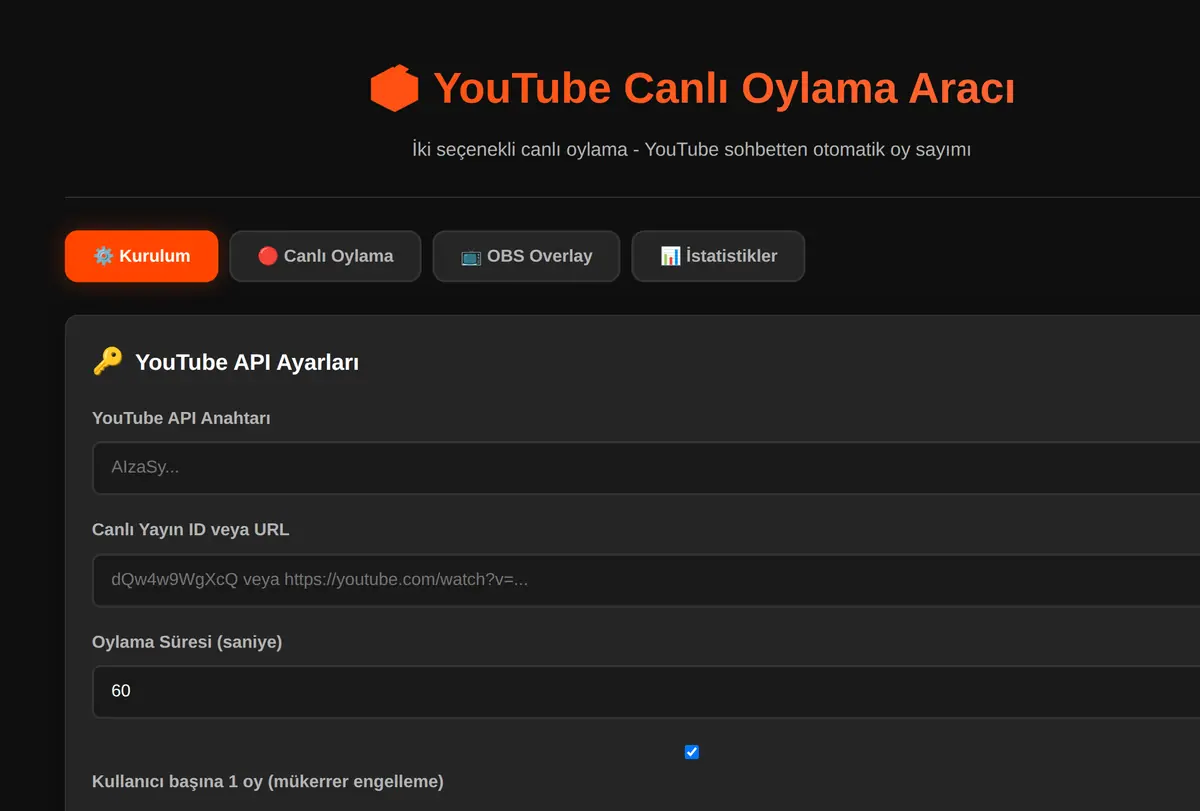The height and width of the screenshot is (811, 1200).
Task: Click the YouTube Canlı Oylama Aracı title
Action: click(x=724, y=88)
